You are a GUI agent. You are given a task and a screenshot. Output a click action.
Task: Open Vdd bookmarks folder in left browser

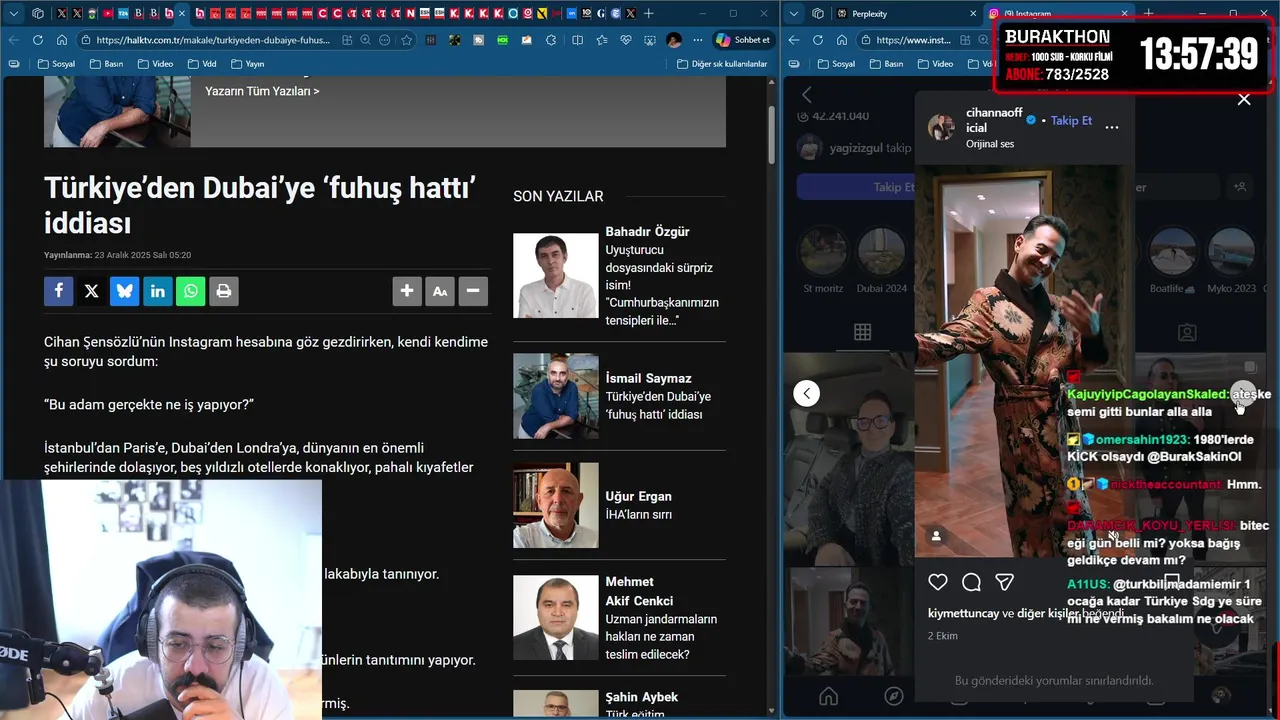coord(201,64)
